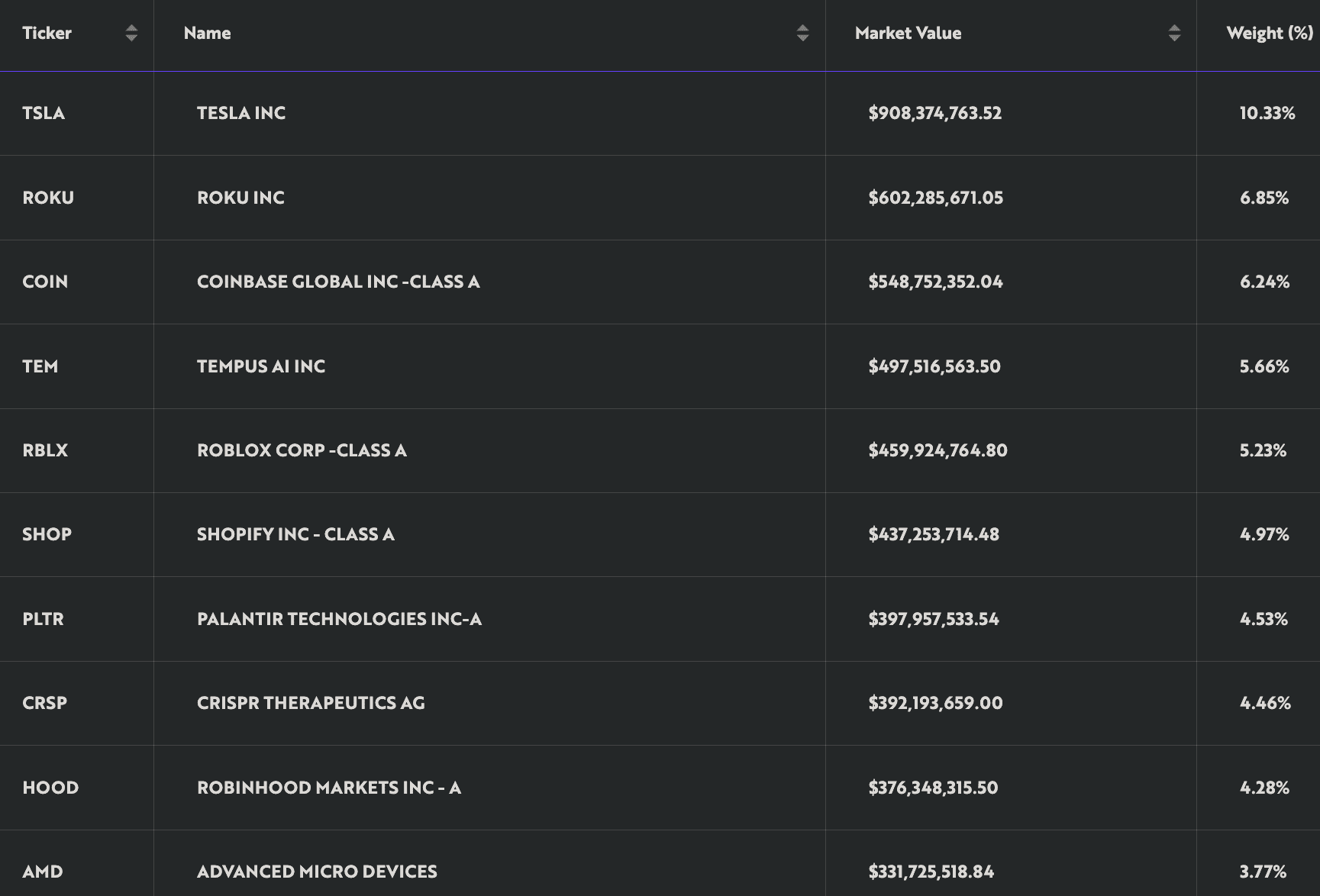Click market value $459,924,764.80
Viewport: 1320px width, 896px height.
[938, 450]
